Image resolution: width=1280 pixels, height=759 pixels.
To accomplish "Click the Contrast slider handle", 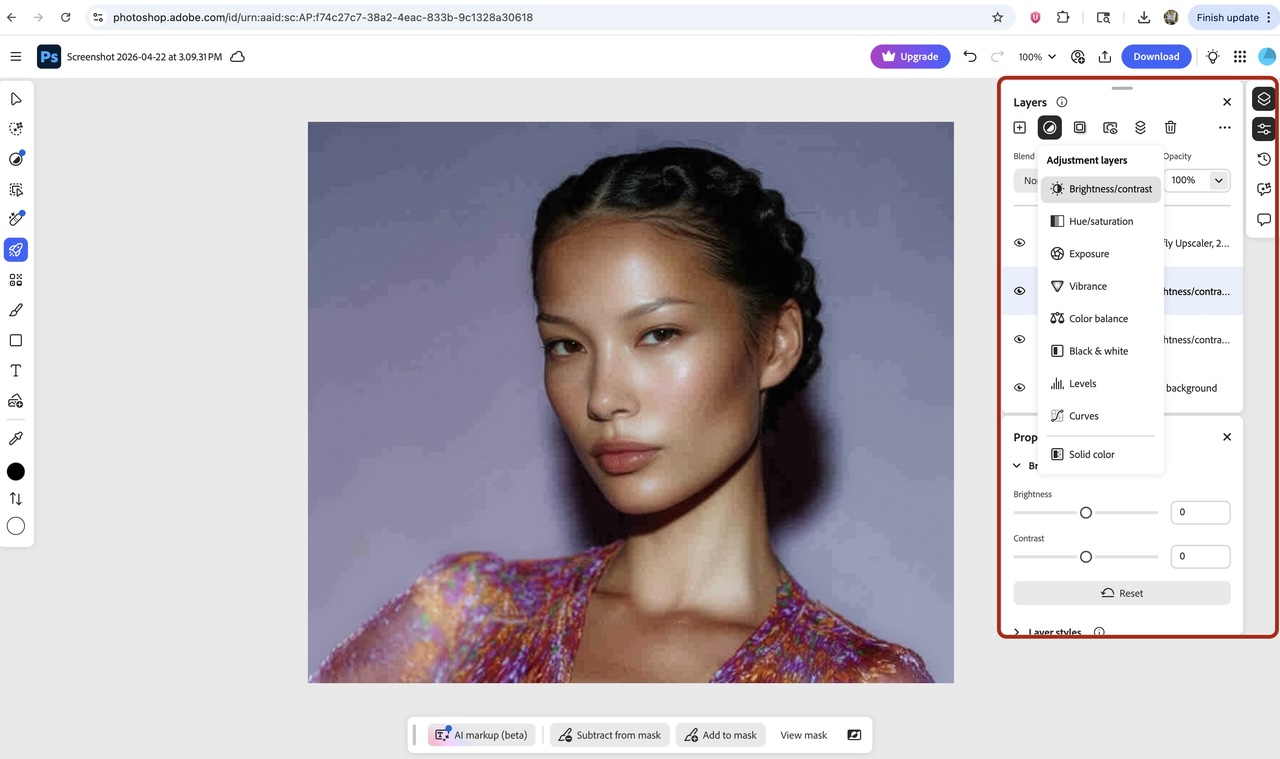I will click(1086, 557).
